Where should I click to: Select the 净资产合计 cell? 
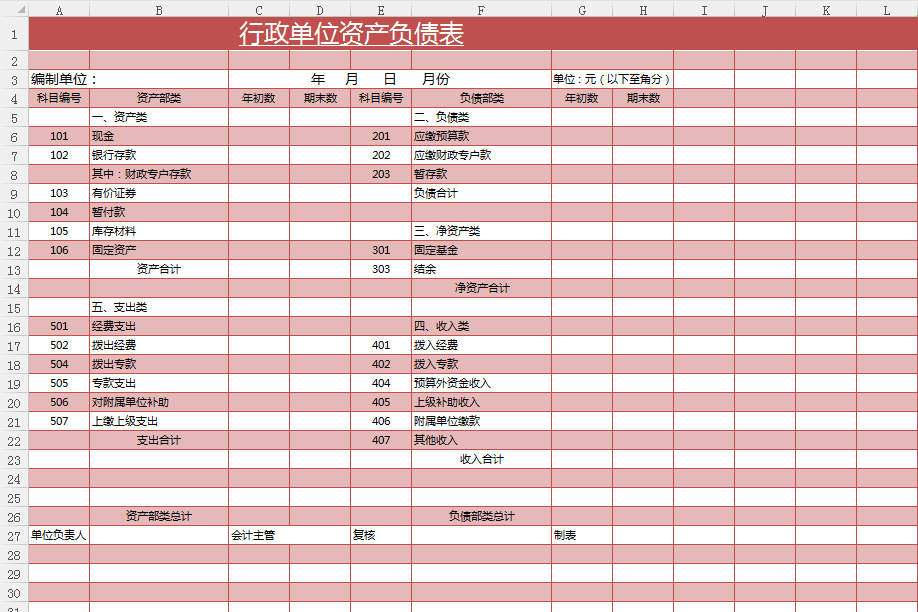coord(481,288)
